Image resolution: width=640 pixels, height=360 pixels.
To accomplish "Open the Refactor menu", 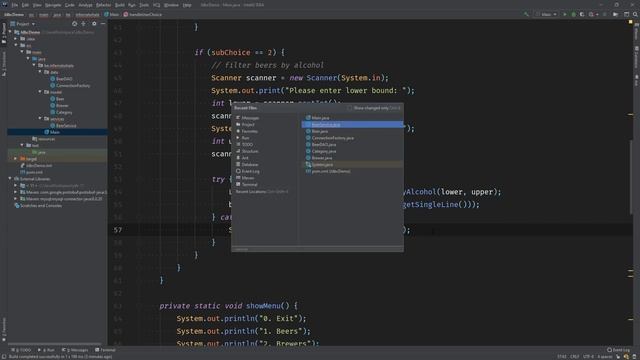I will click(x=103, y=5).
